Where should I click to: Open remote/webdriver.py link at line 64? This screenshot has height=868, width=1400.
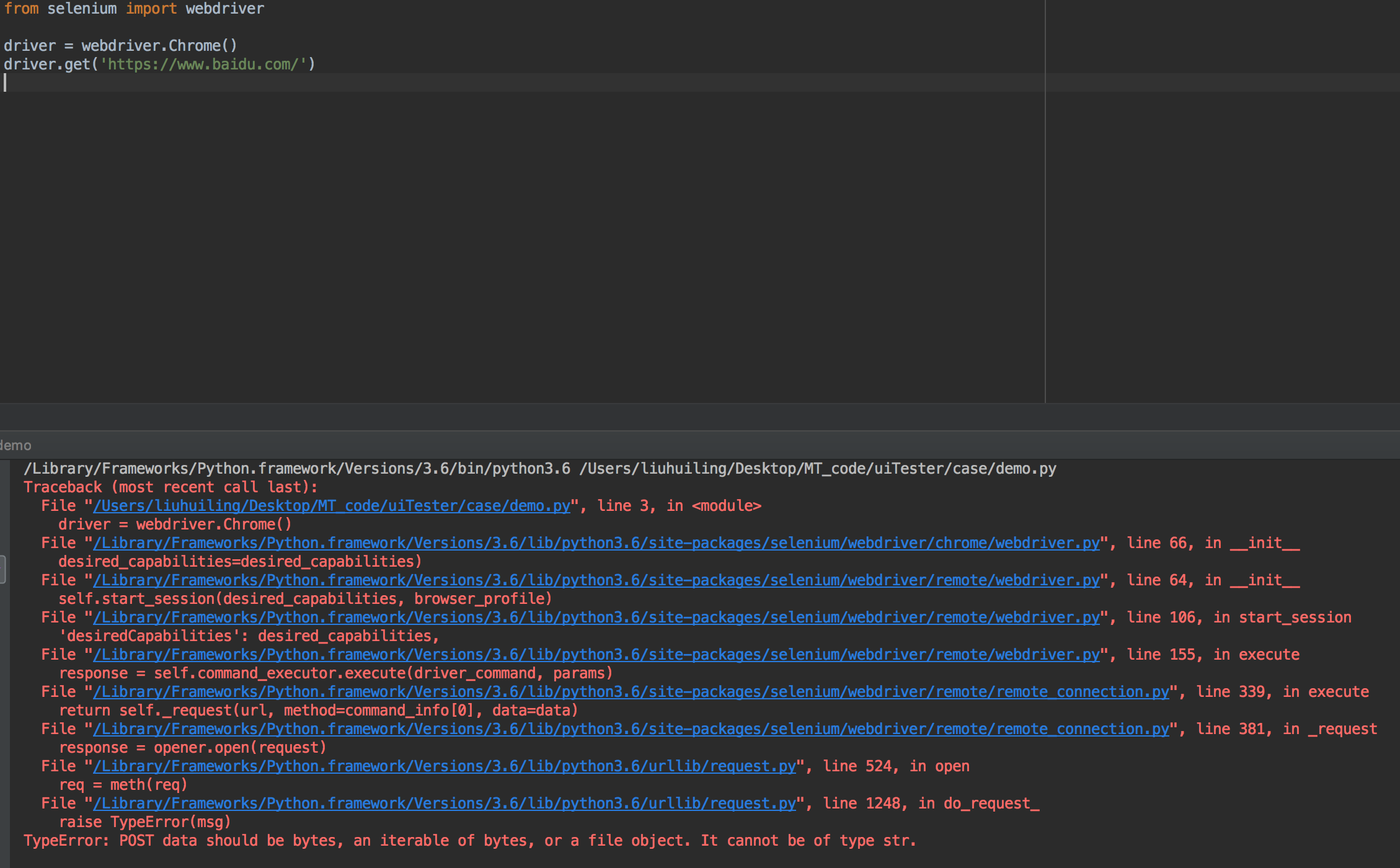pos(596,580)
